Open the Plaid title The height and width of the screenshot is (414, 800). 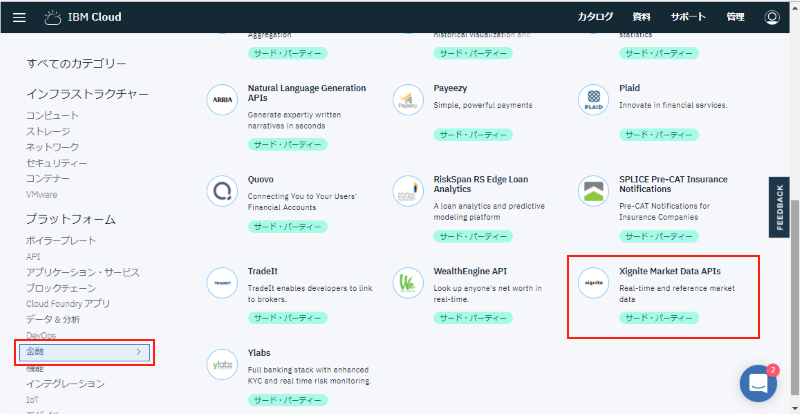tap(629, 88)
